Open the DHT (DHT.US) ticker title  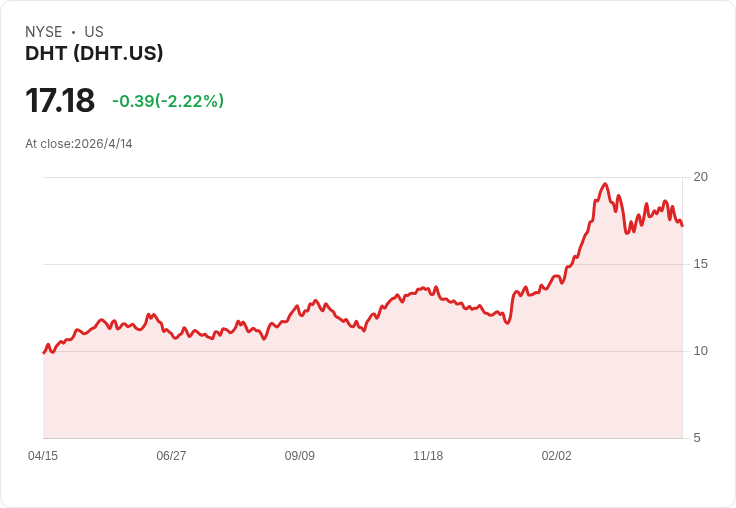94,53
